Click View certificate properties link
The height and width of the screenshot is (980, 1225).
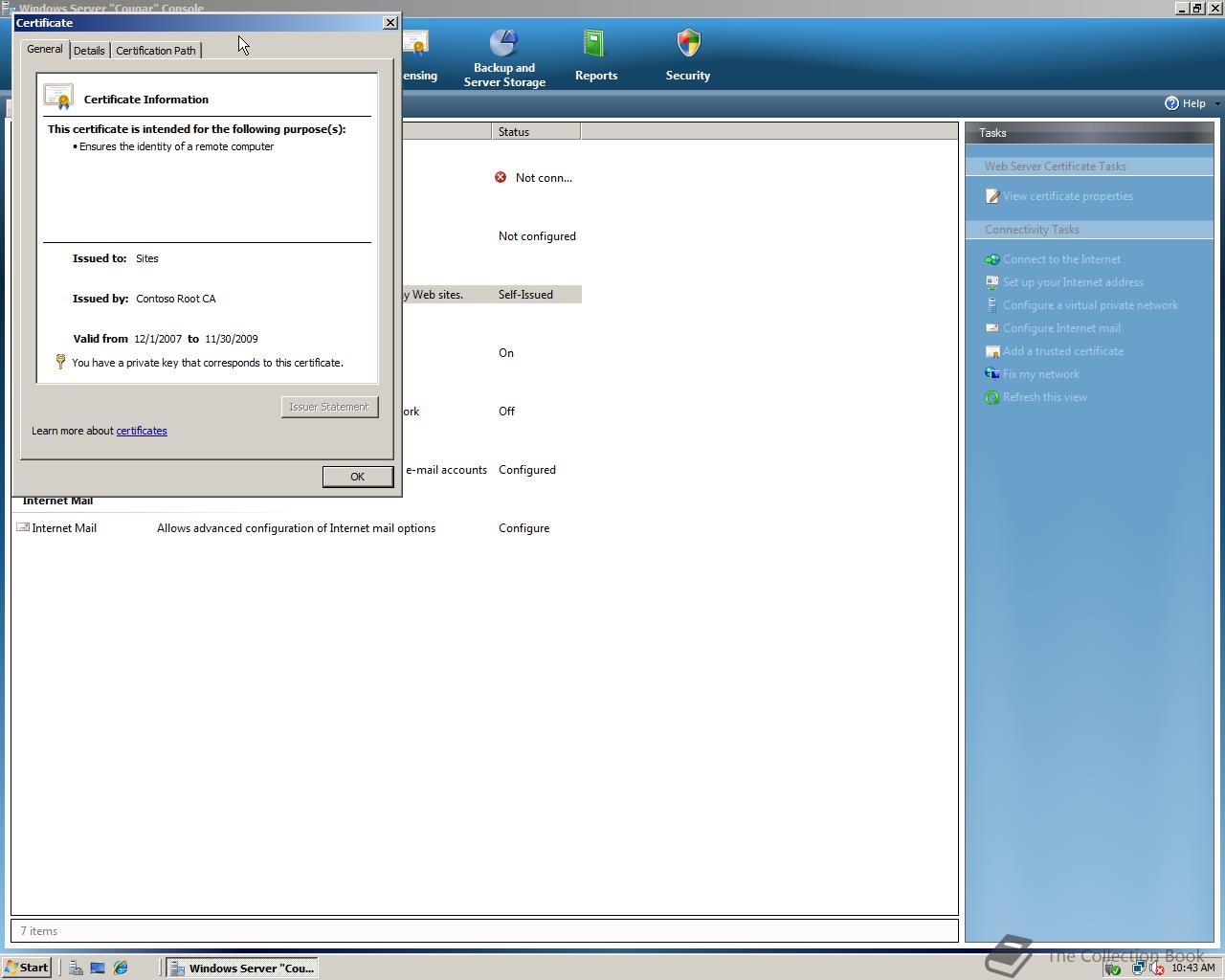click(x=1068, y=196)
